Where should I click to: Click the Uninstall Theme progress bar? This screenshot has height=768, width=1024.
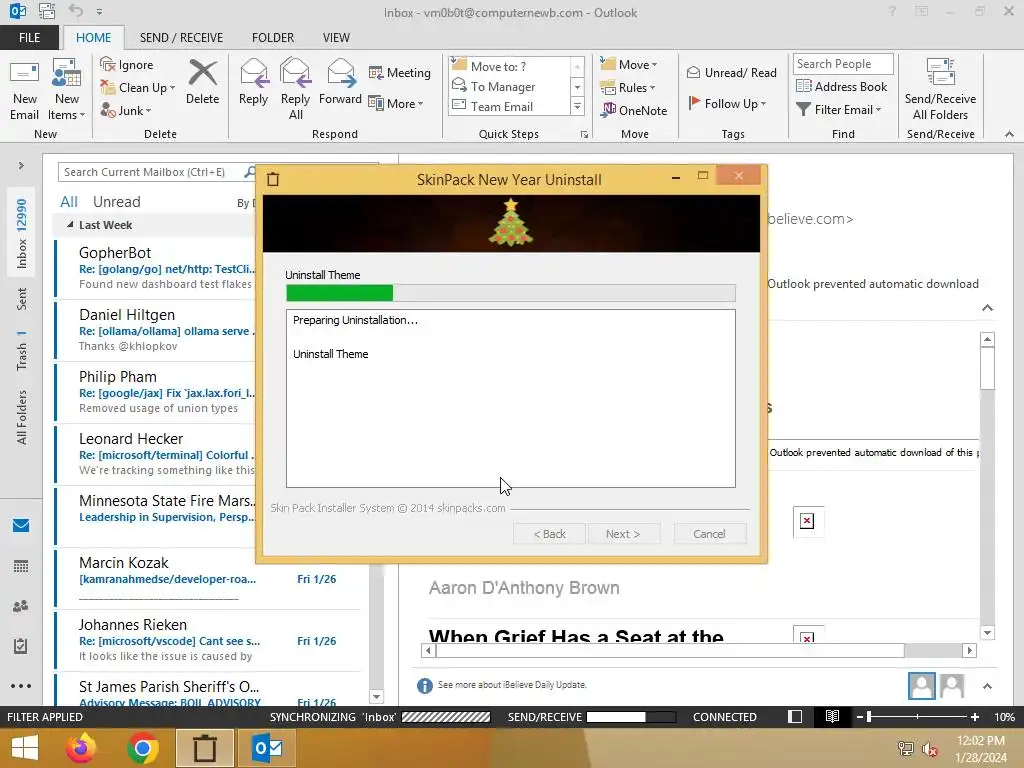(x=511, y=293)
